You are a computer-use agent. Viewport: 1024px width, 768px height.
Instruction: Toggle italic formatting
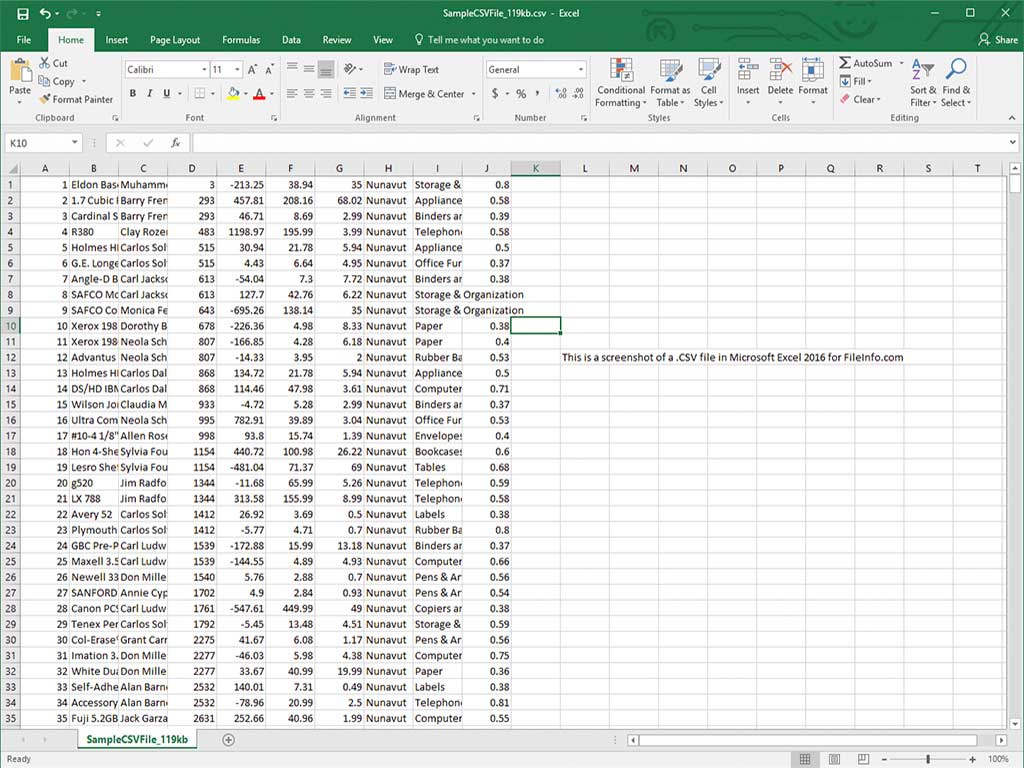point(150,94)
